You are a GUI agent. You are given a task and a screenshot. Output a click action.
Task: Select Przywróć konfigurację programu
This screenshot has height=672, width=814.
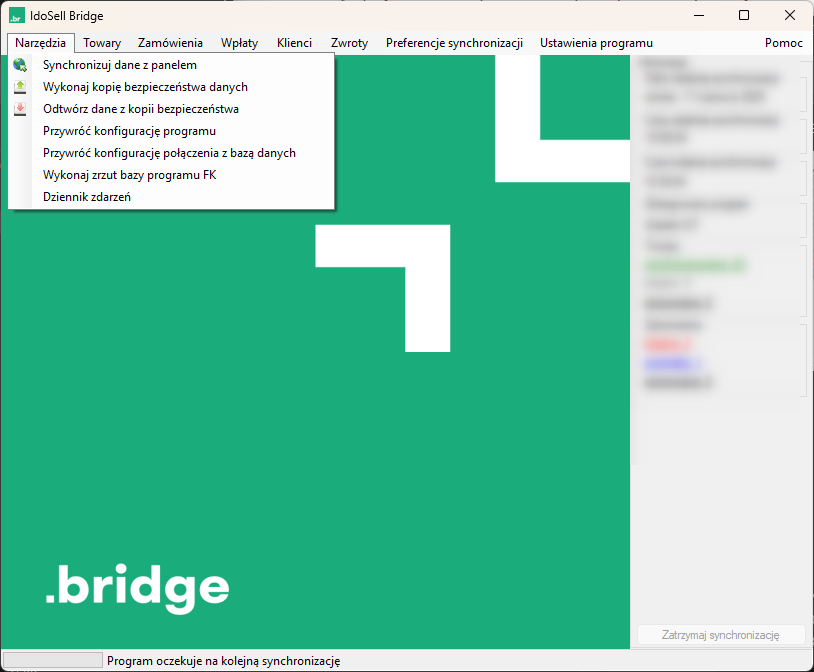coord(171,131)
